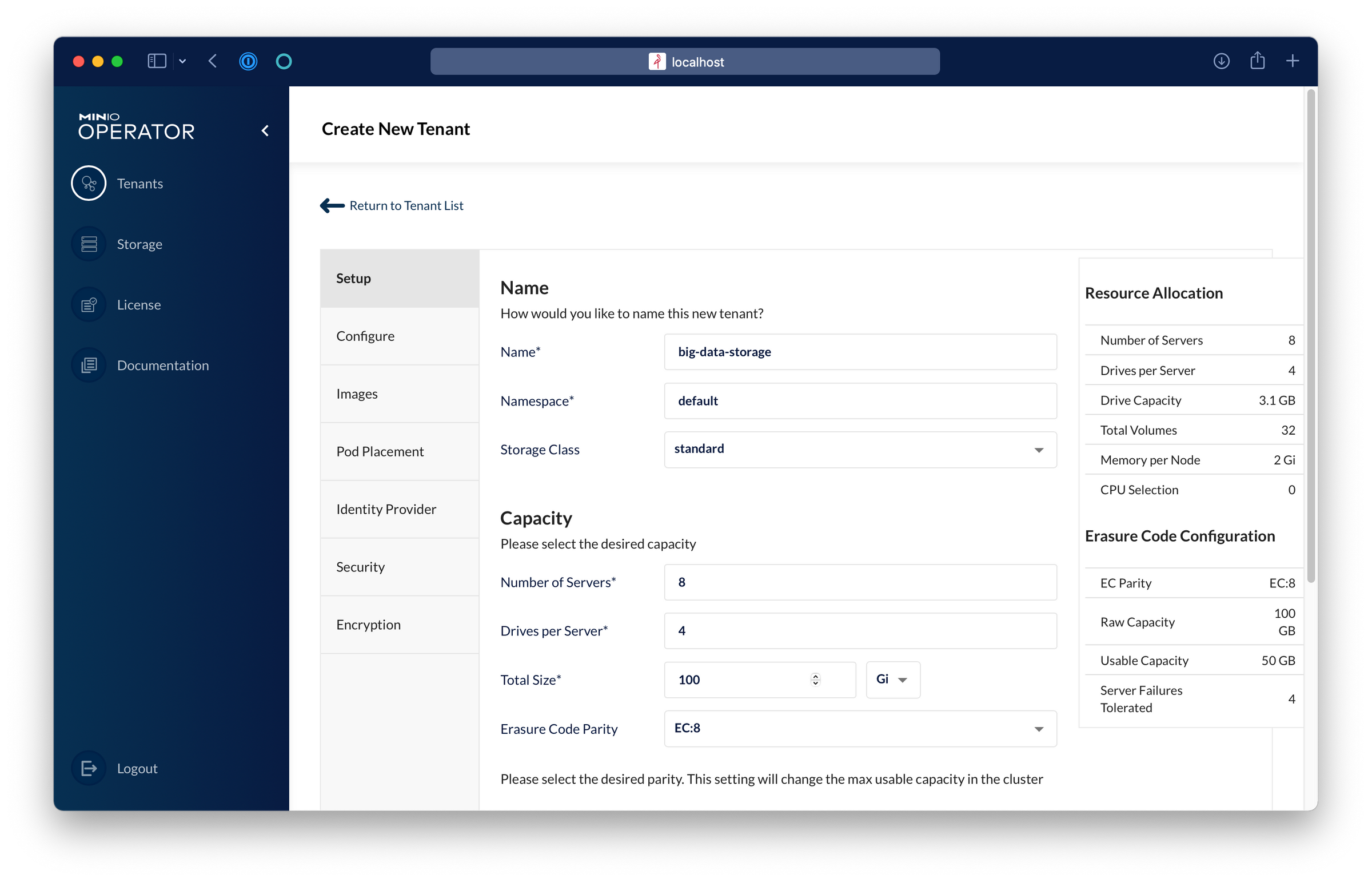1372x882 pixels.
Task: Click the MinIO Operator logo
Action: tap(135, 126)
